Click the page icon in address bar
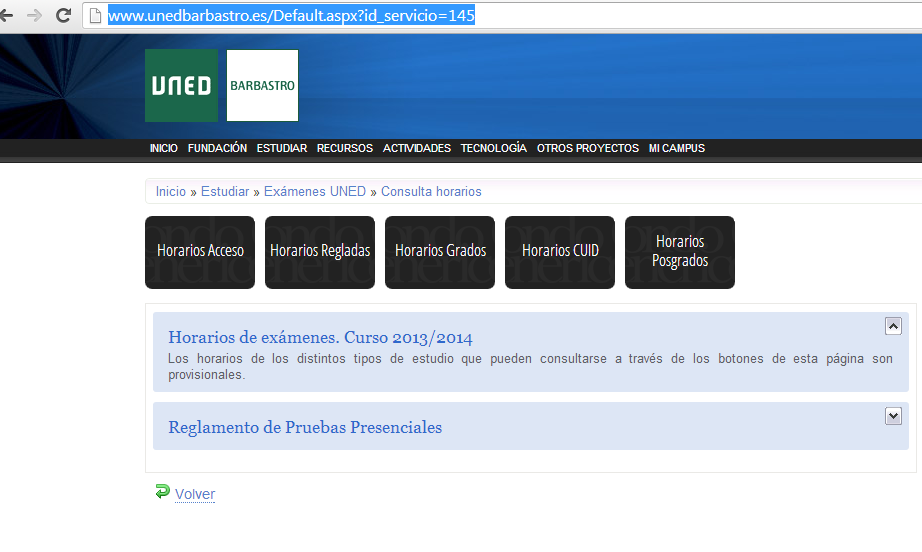The width and height of the screenshot is (922, 552). tap(96, 16)
